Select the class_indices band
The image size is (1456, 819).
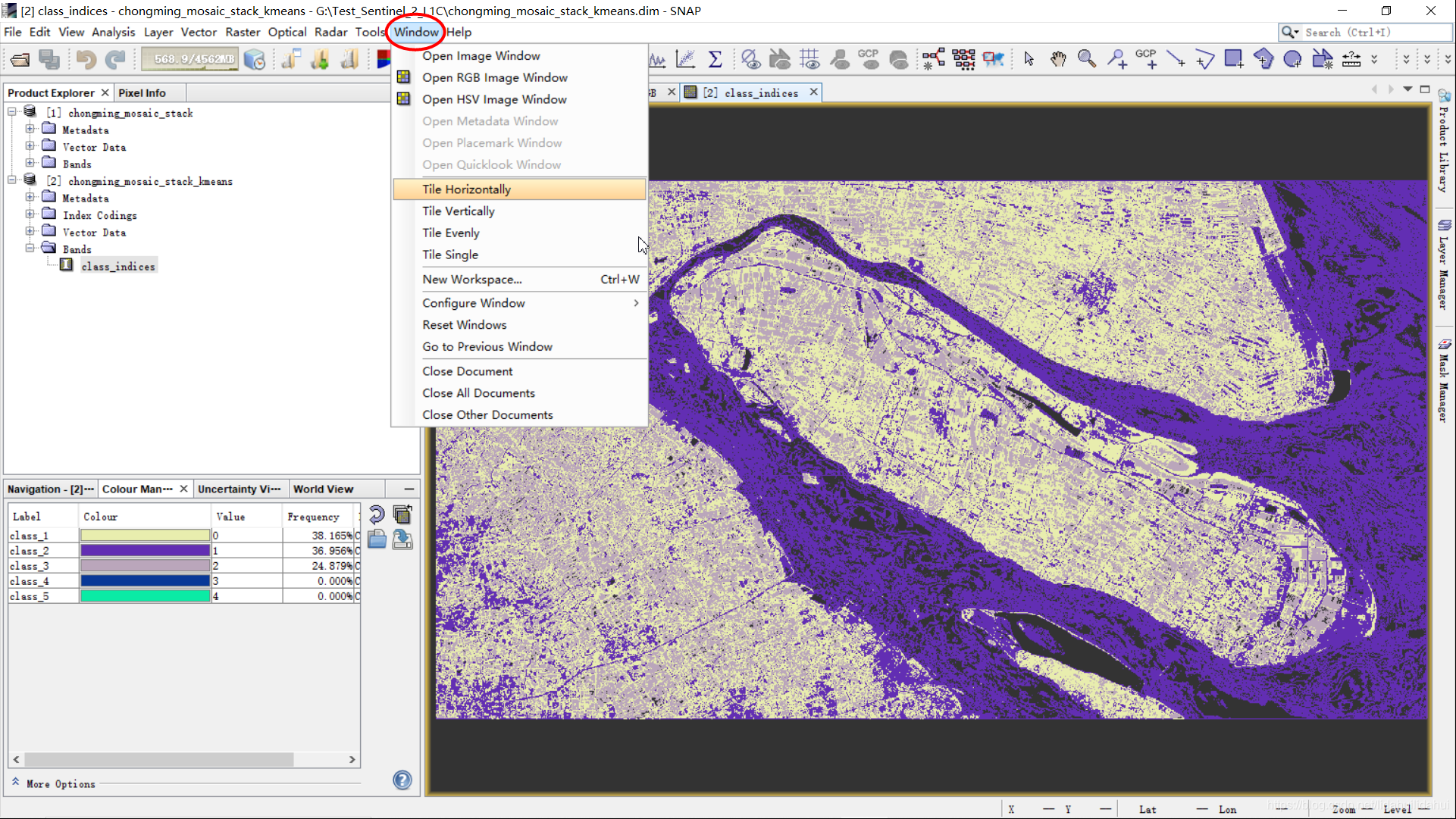point(118,266)
